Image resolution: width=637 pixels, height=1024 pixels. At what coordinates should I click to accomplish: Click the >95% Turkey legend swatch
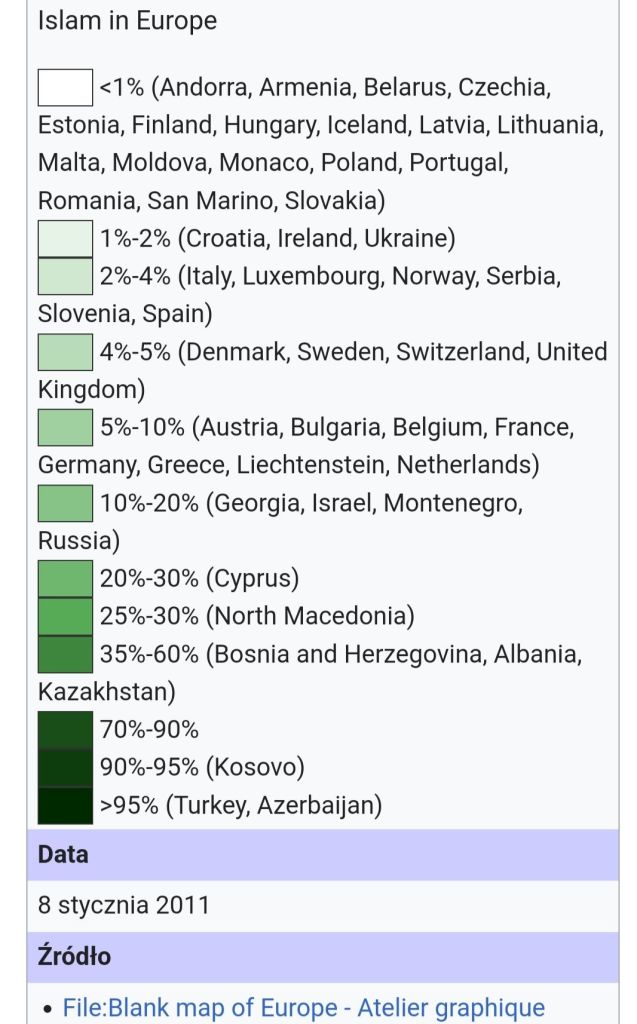coord(65,805)
